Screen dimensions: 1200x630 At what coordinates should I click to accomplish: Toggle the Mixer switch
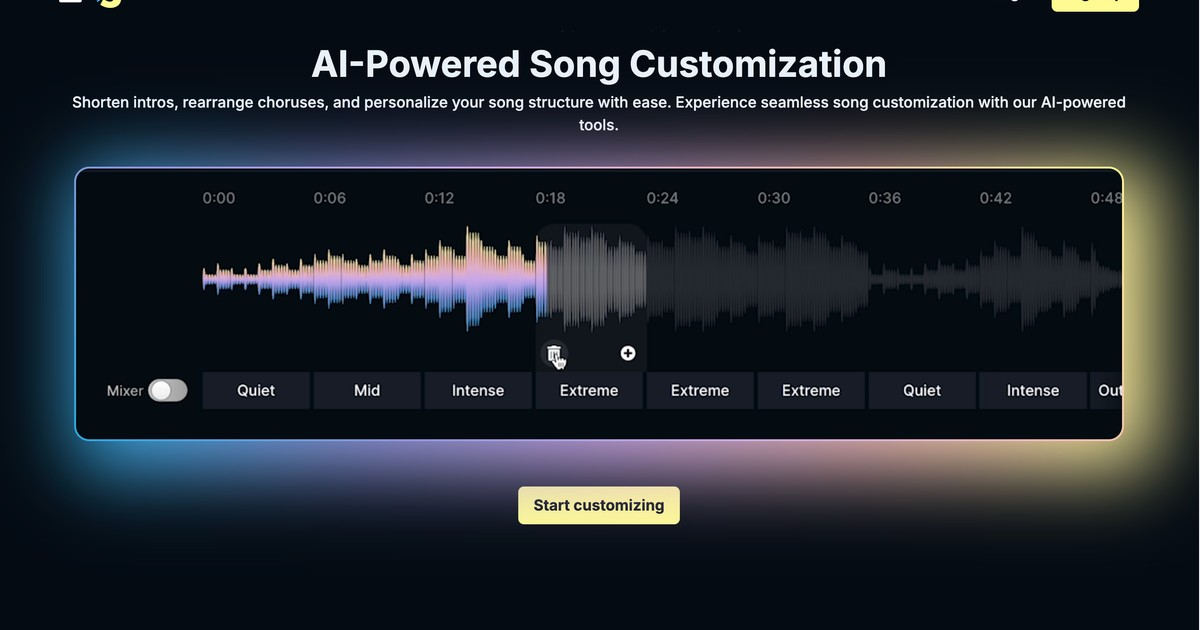click(x=168, y=391)
